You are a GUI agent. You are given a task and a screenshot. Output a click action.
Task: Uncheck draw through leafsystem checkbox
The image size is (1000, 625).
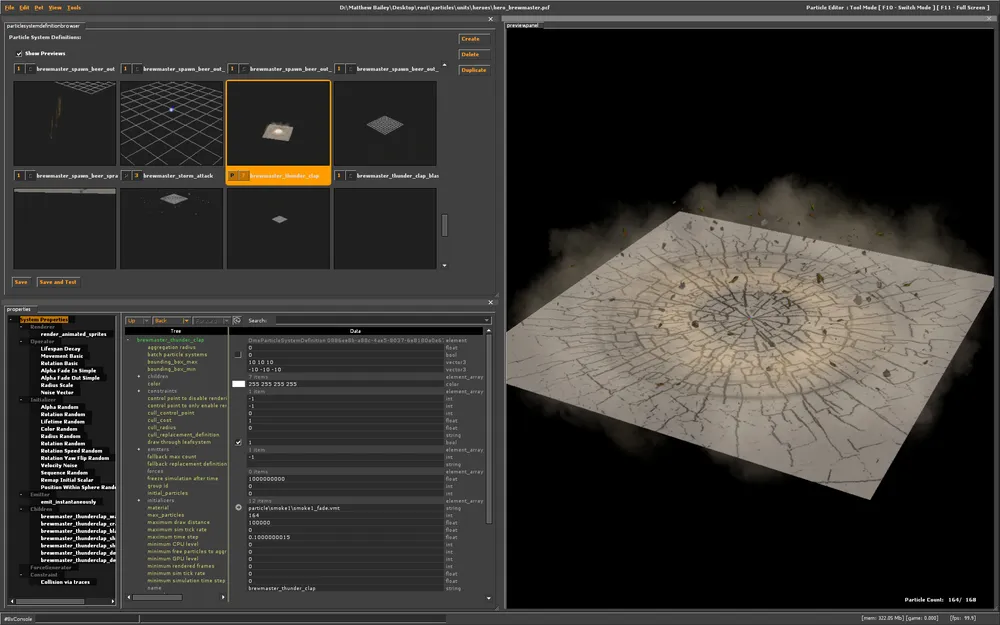pos(238,442)
